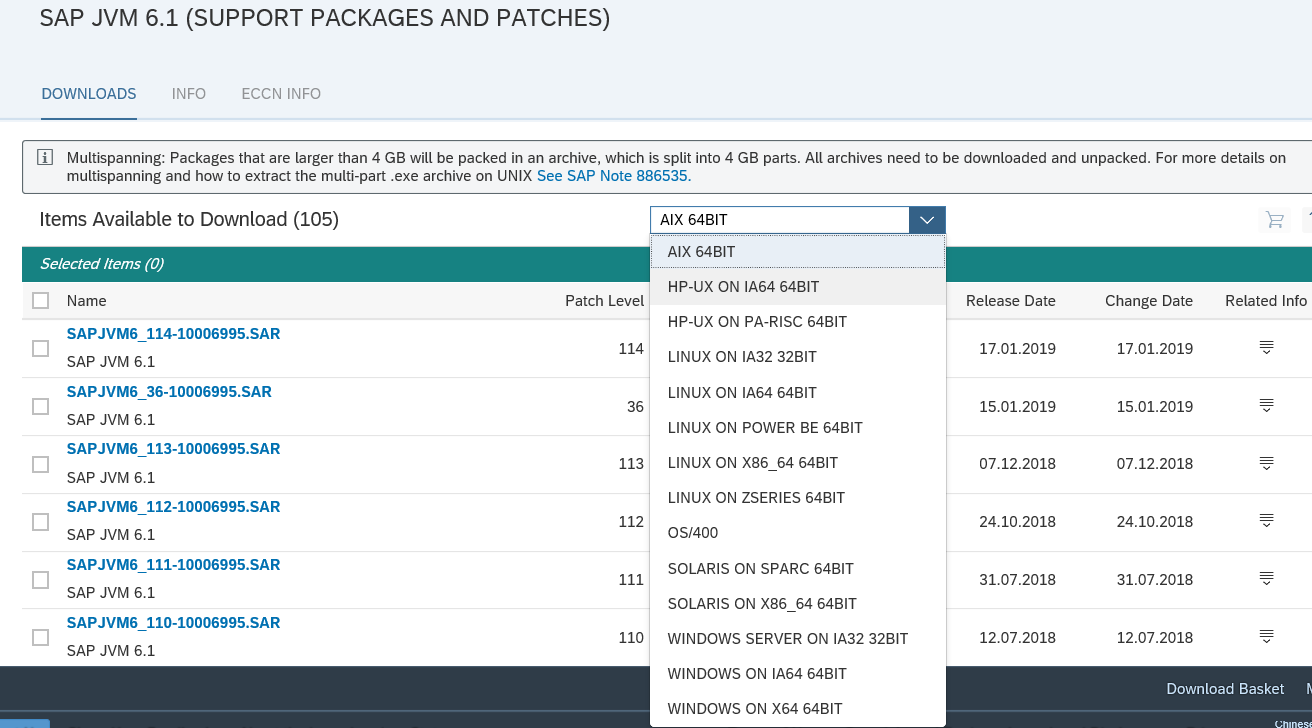Choose OS/400 platform option

click(798, 533)
